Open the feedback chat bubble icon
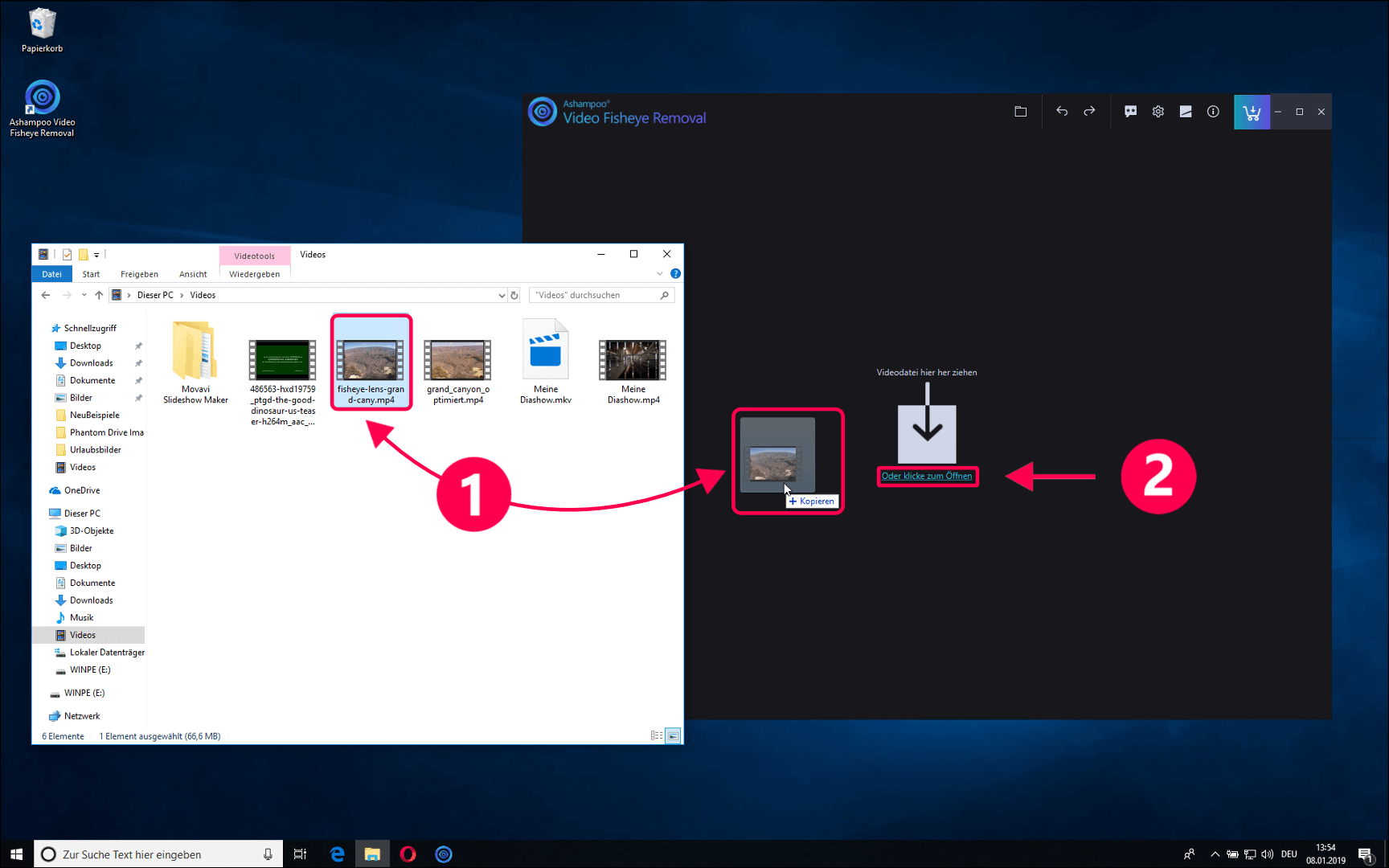 click(1130, 112)
